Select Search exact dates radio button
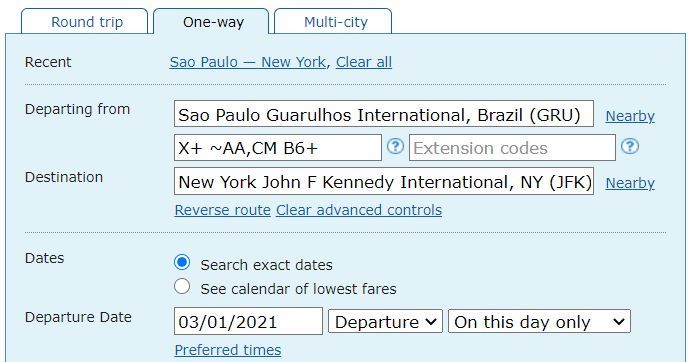Image resolution: width=691 pixels, height=362 pixels. (x=182, y=262)
